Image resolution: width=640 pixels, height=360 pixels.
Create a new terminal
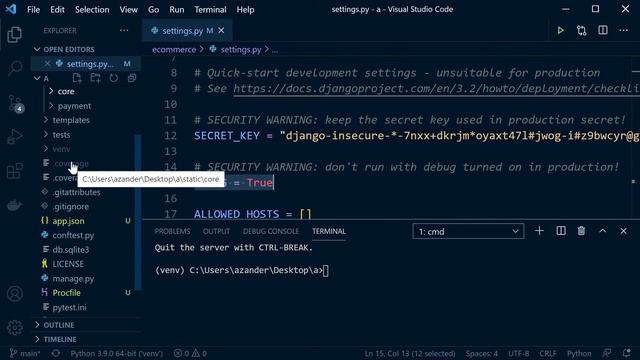coord(539,231)
